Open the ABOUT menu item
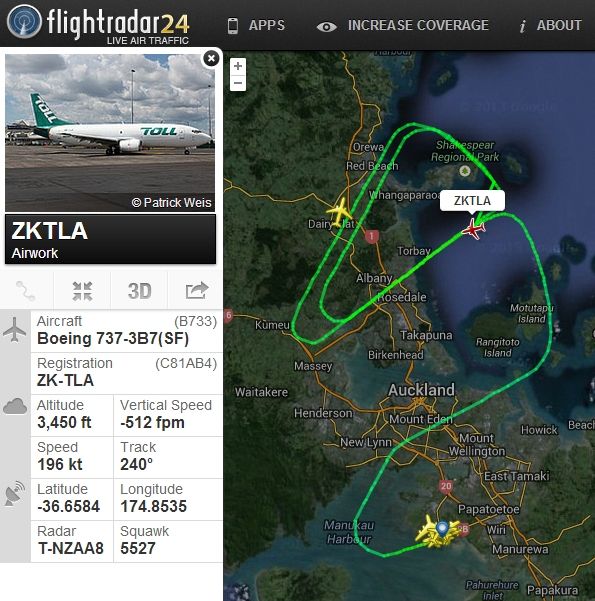595x601 pixels. (551, 25)
